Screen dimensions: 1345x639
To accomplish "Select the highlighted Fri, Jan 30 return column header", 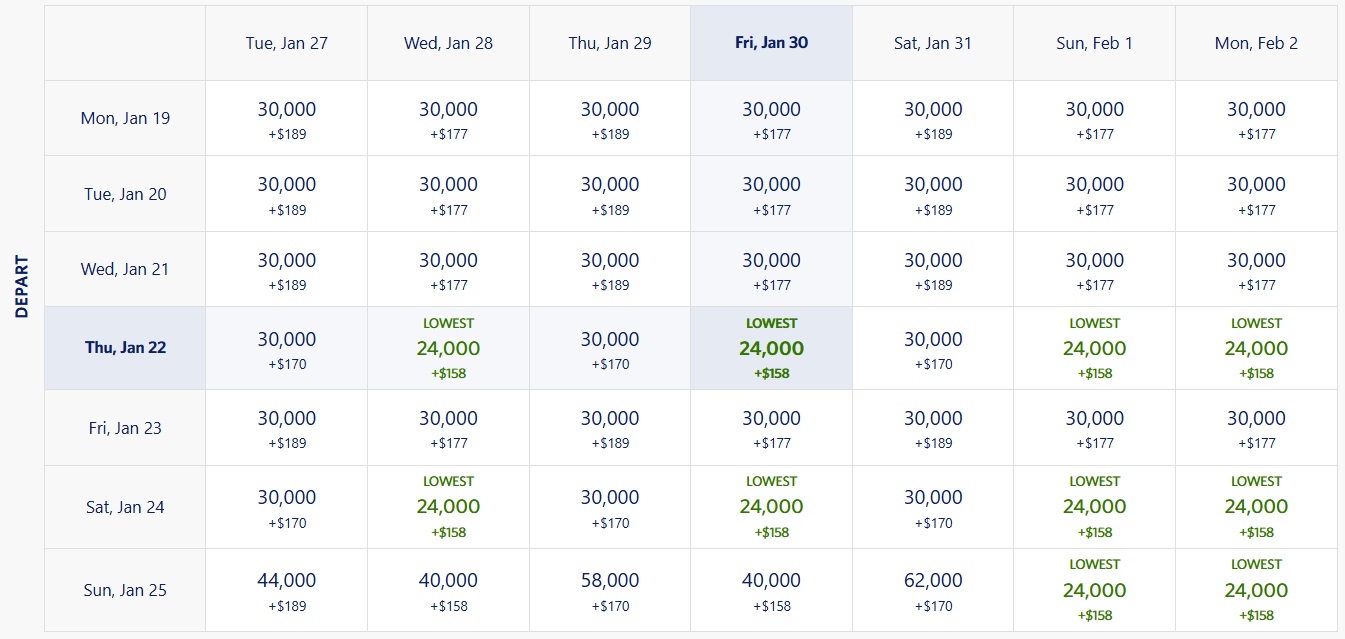I will [x=770, y=44].
